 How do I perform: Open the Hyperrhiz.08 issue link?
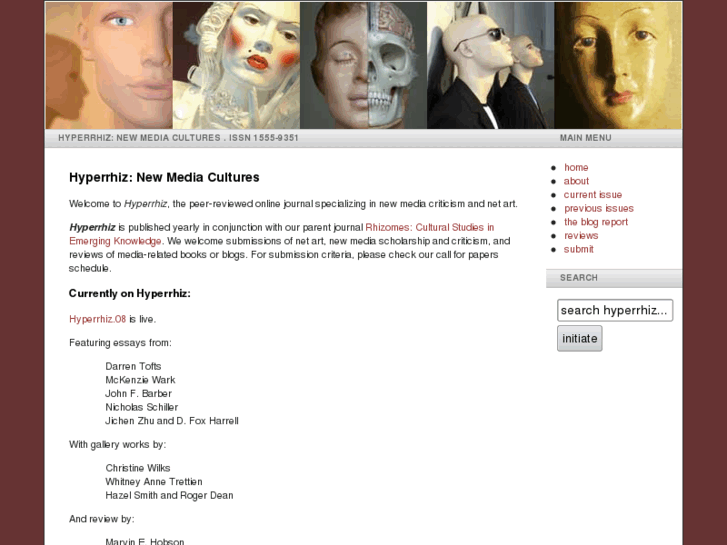coord(97,319)
